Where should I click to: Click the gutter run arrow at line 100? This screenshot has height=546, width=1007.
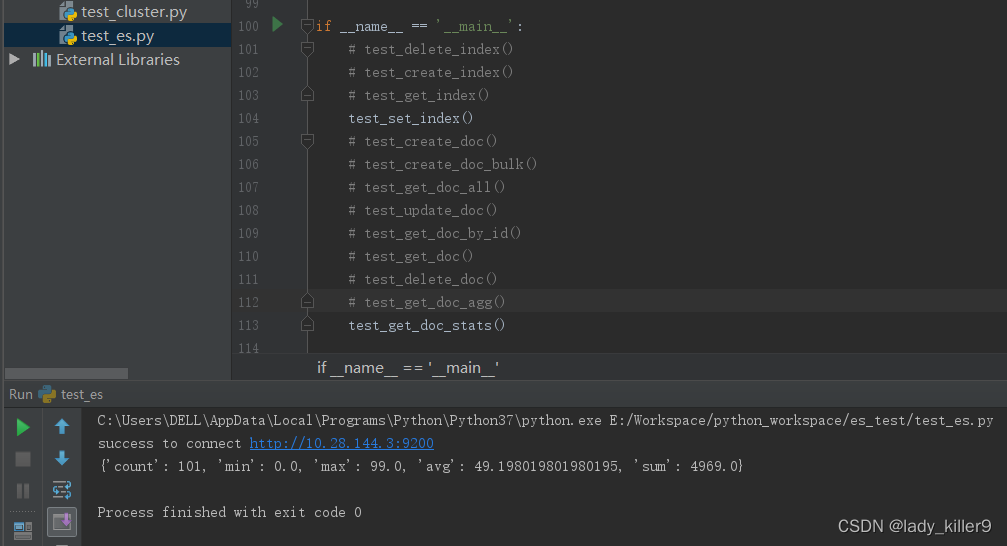(277, 24)
